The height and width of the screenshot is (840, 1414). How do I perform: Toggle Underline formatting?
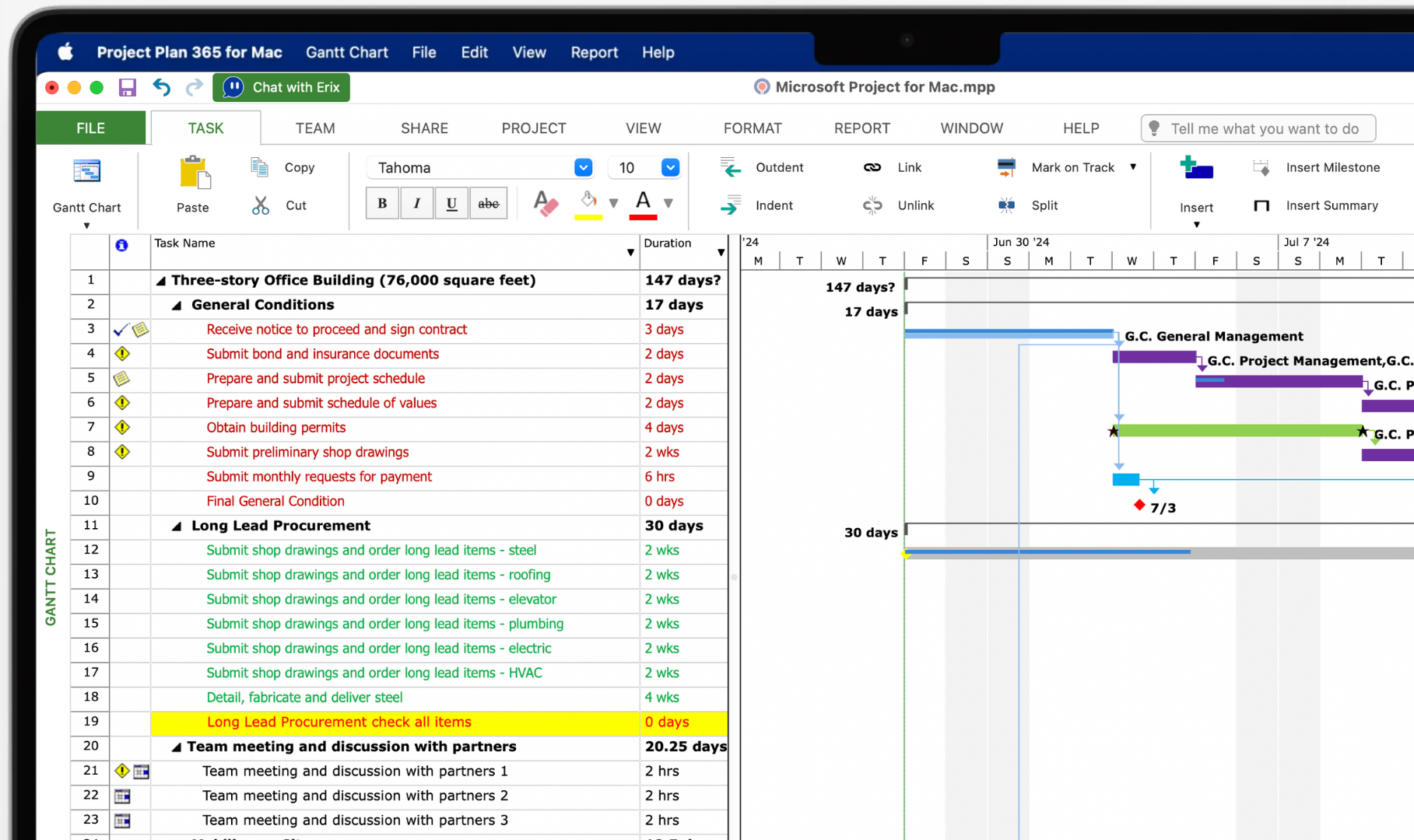[451, 204]
